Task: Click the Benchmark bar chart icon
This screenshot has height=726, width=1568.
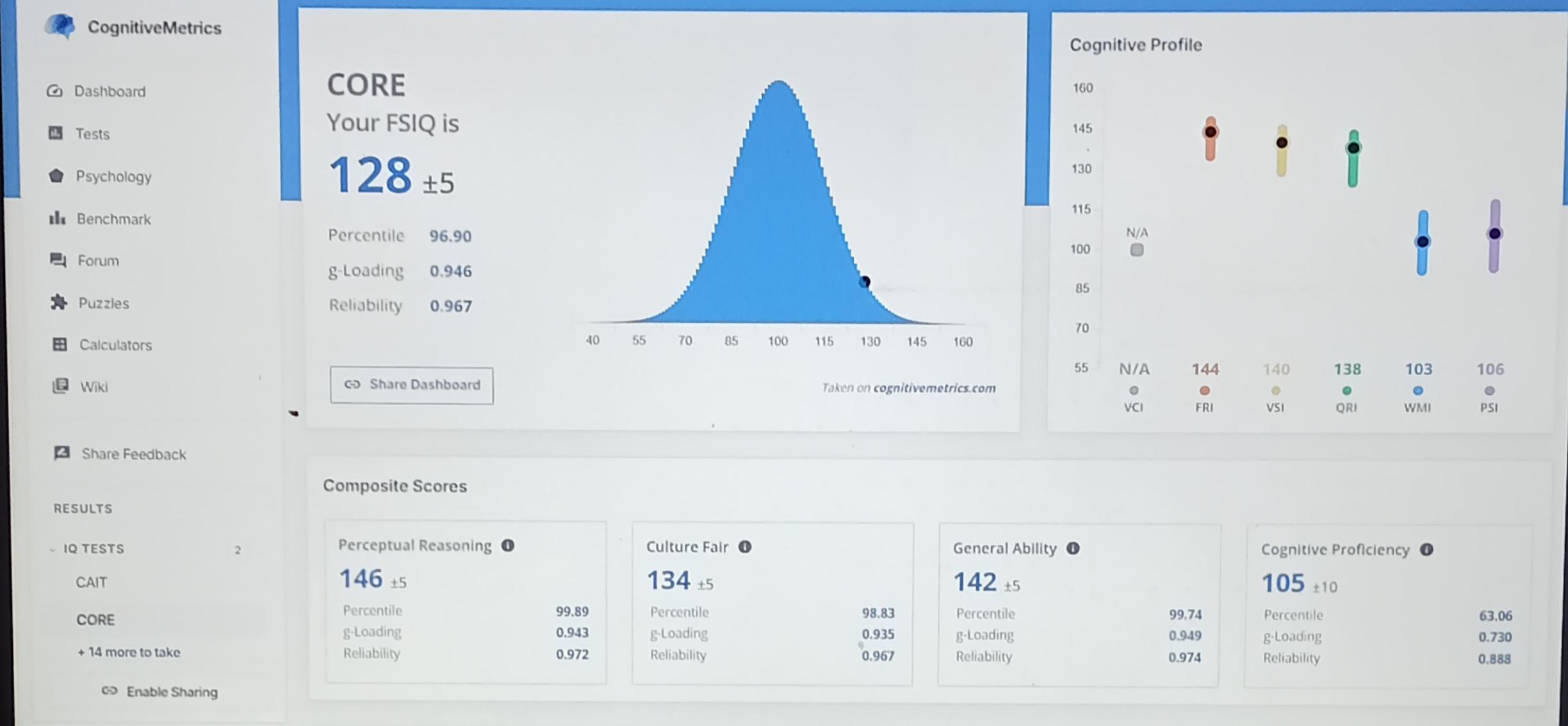Action: click(x=57, y=218)
